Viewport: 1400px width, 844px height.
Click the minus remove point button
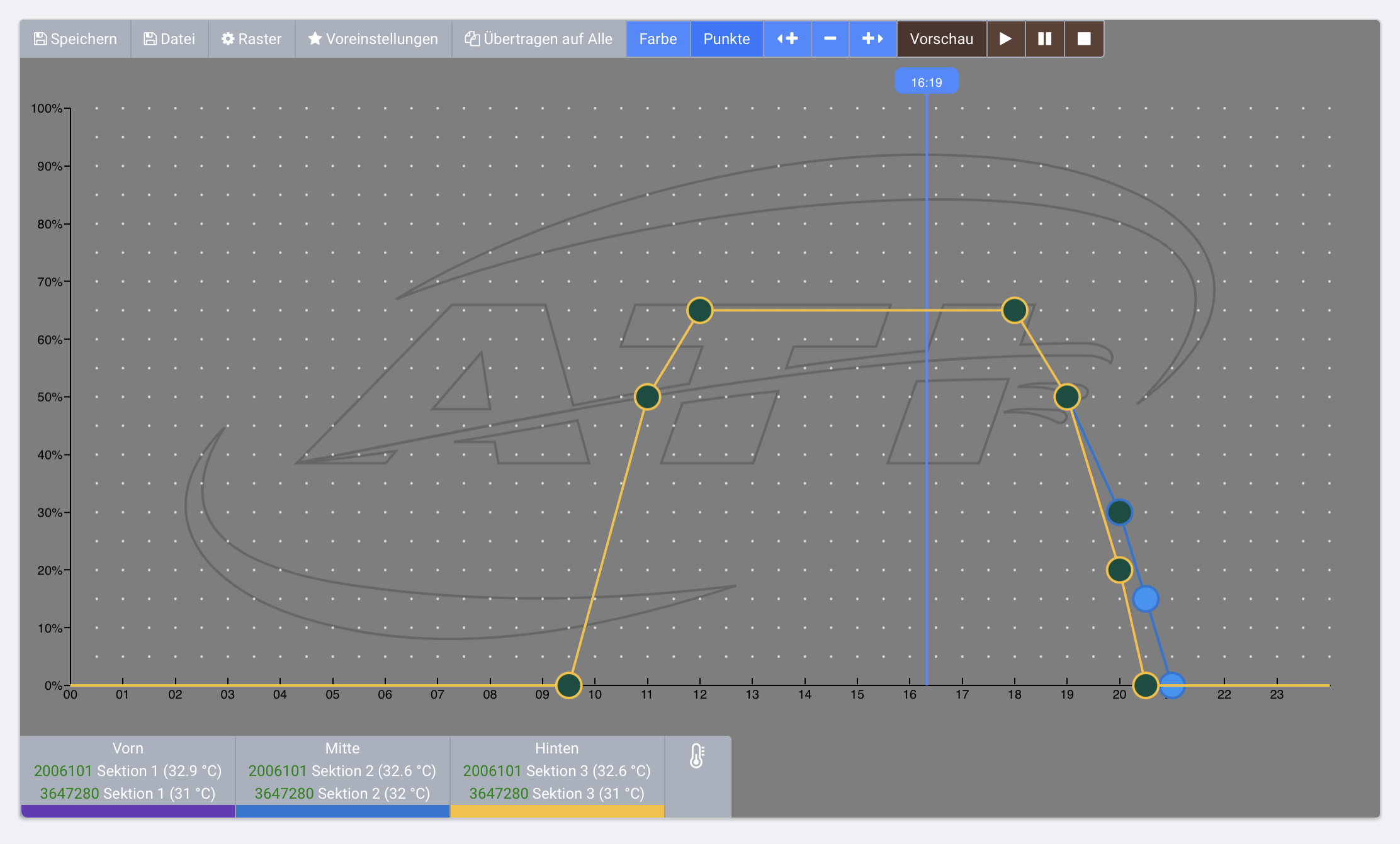click(830, 39)
